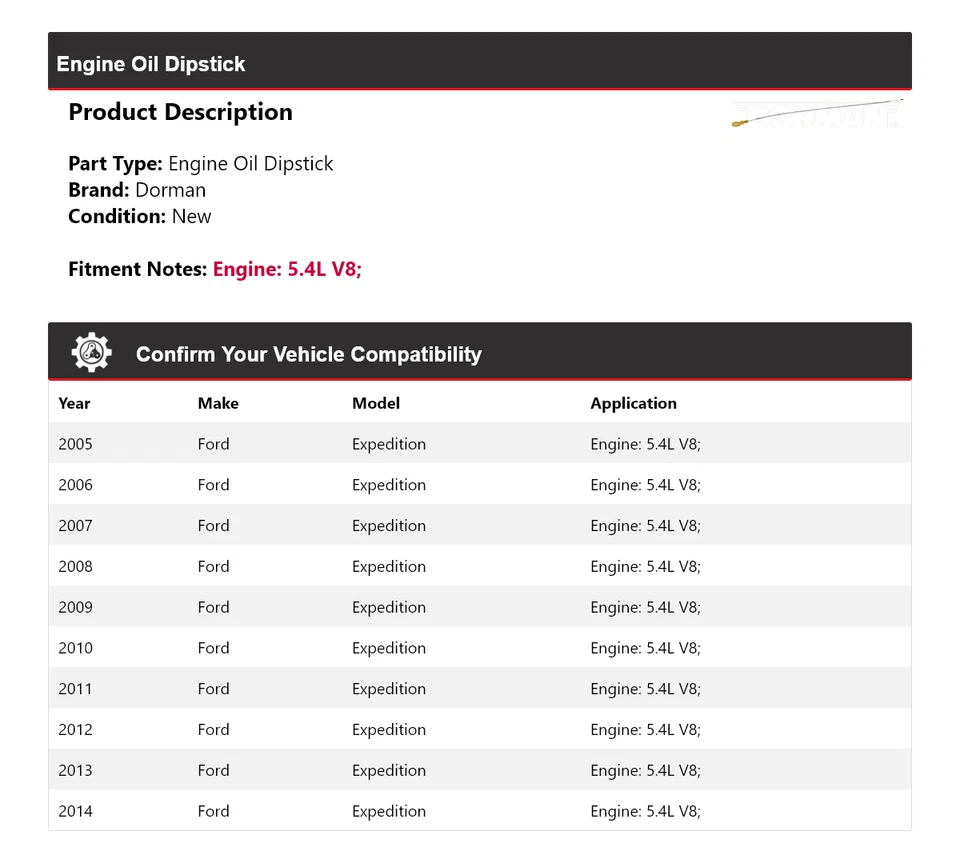Screen dimensions: 960x863
Task: Select the 2006 year cell
Action: [x=76, y=485]
